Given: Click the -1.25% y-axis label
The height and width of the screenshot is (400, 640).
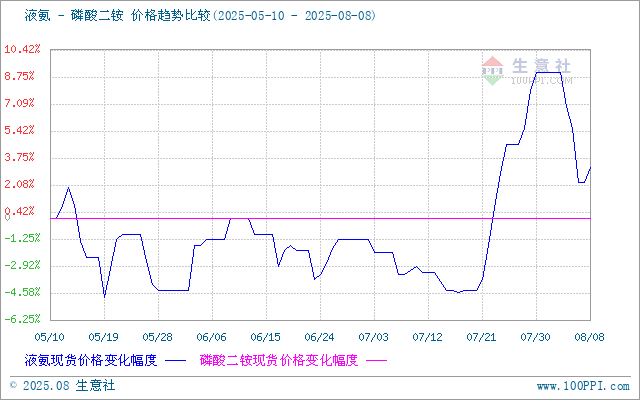Looking at the screenshot, I should click(22, 238).
